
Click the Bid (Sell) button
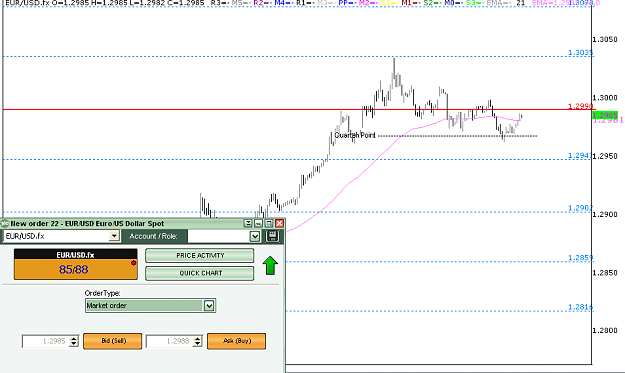pos(112,341)
